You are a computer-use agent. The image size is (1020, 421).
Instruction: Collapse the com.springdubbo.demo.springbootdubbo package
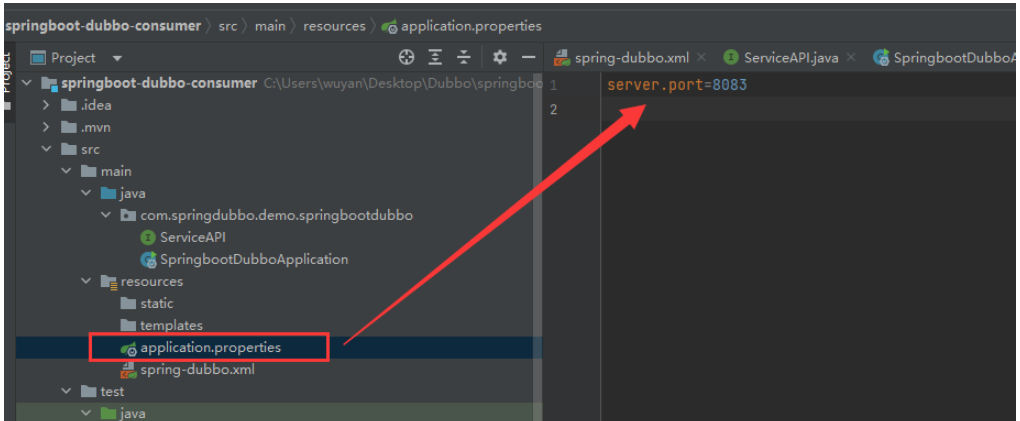click(x=106, y=215)
